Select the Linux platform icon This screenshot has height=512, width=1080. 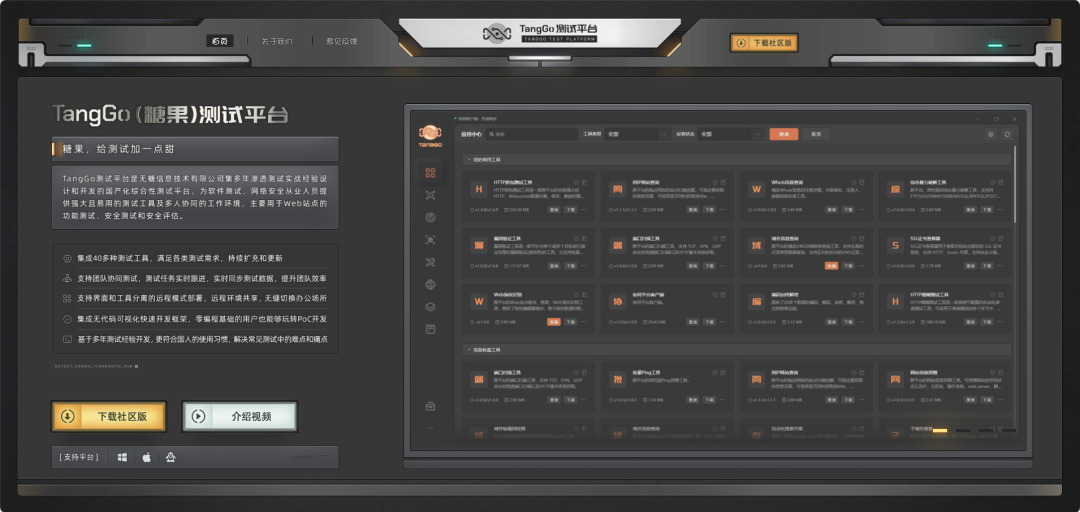[170, 457]
